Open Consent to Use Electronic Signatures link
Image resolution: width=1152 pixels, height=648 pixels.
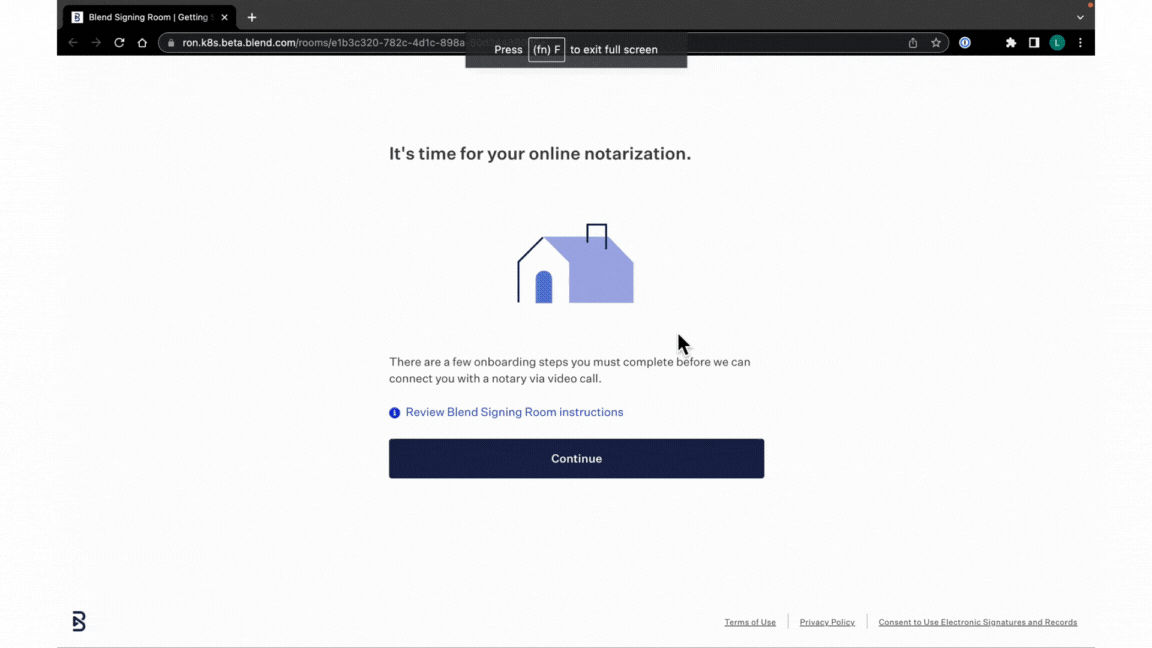pyautogui.click(x=977, y=622)
